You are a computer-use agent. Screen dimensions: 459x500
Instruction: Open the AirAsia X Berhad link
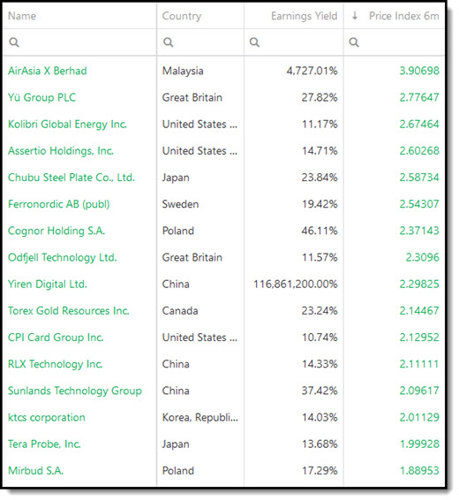pyautogui.click(x=47, y=71)
